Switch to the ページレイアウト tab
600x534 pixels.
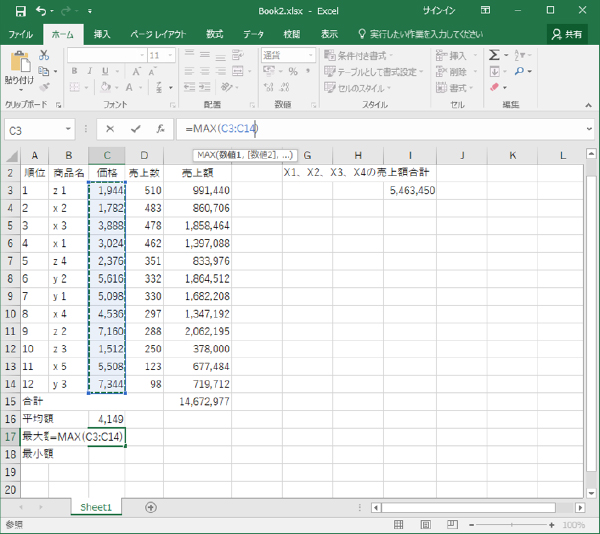click(x=158, y=34)
